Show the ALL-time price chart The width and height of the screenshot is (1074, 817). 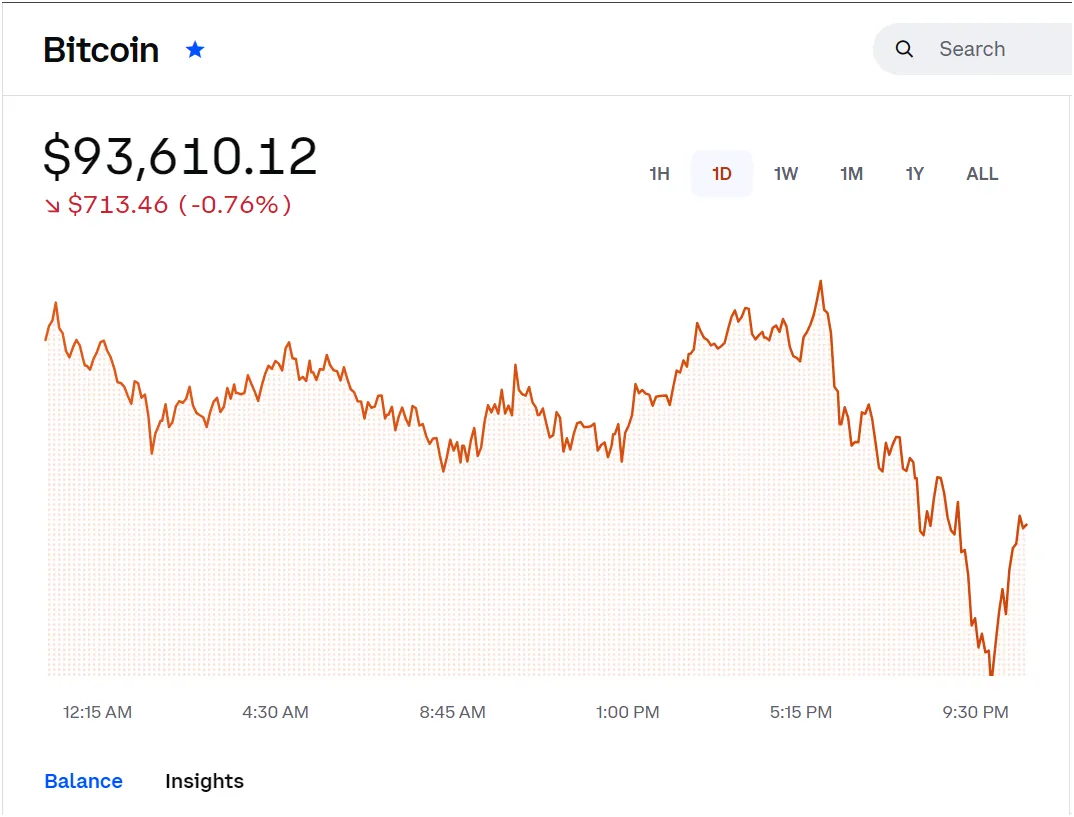(x=981, y=173)
